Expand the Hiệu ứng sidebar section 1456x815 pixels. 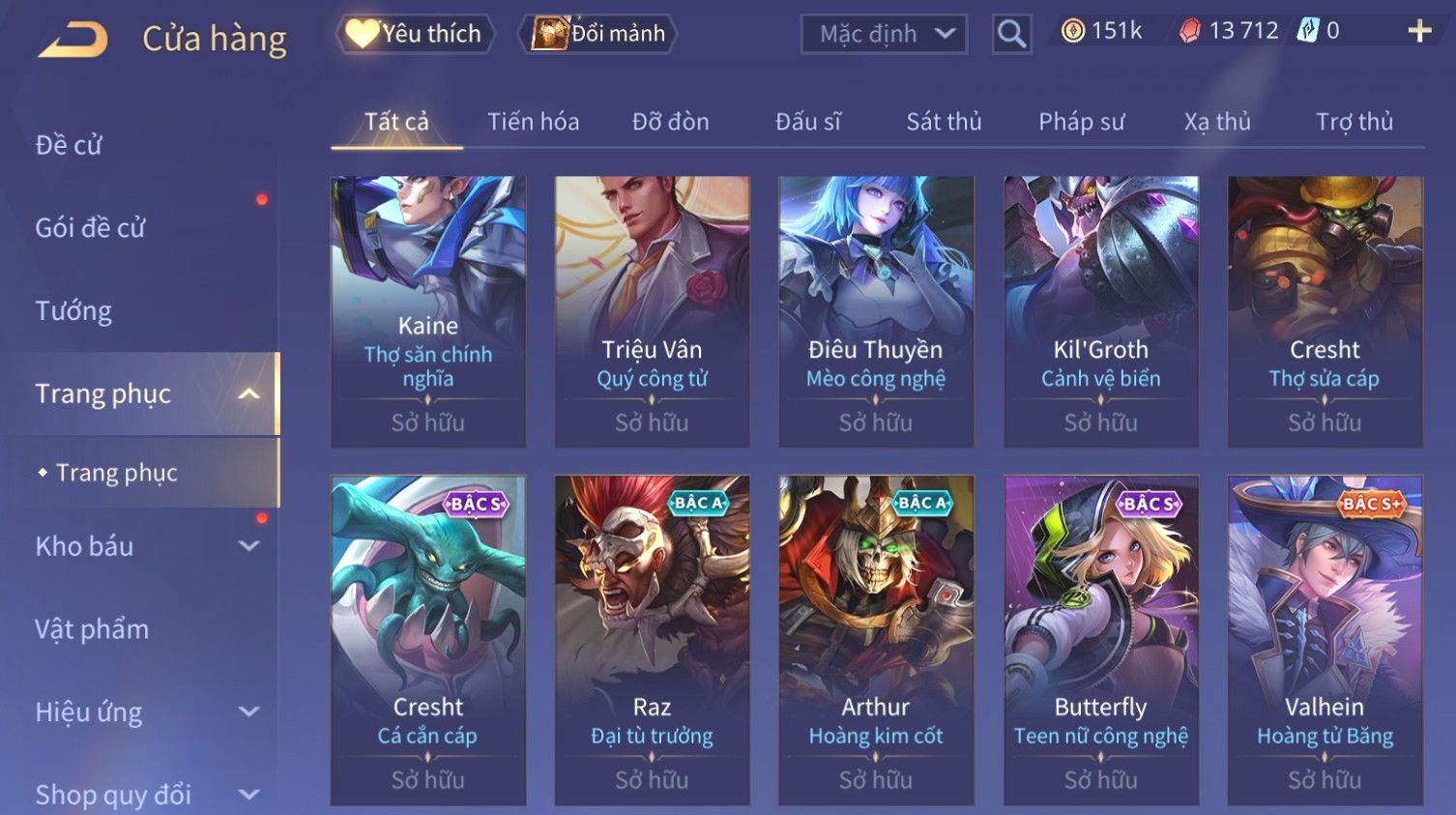[x=248, y=713]
